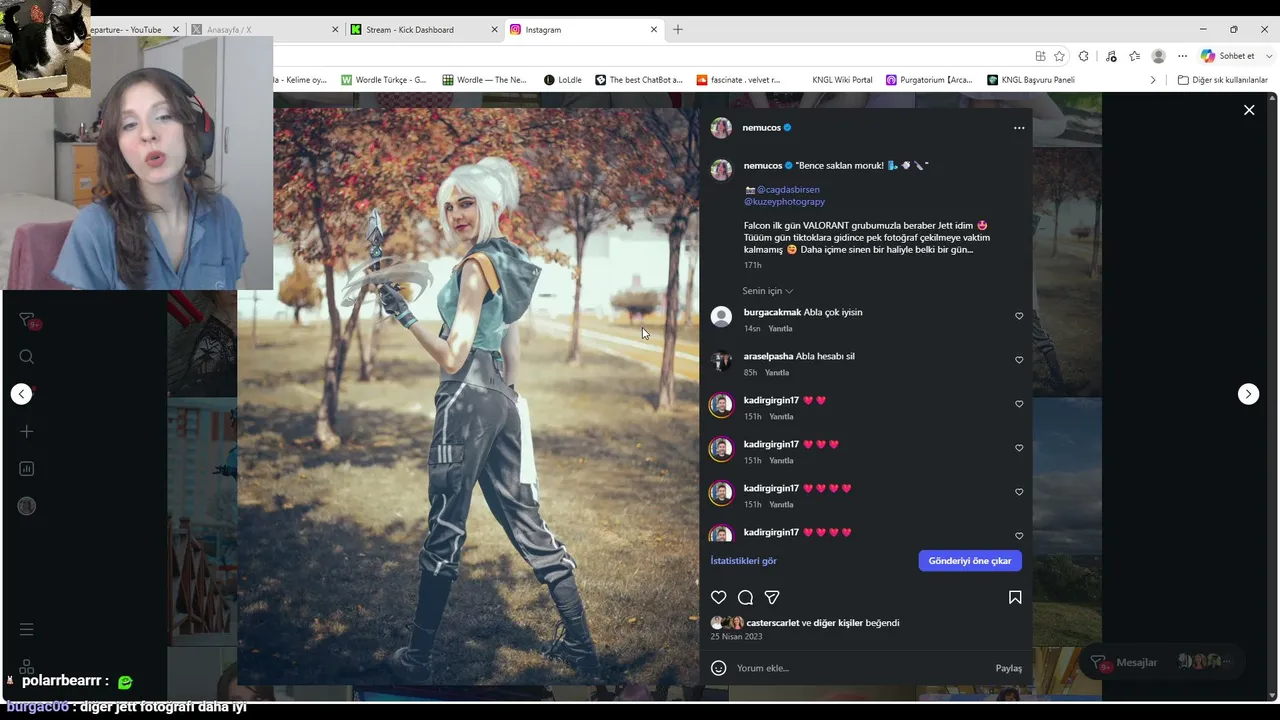Open the comment bubble icon under the post

(745, 597)
